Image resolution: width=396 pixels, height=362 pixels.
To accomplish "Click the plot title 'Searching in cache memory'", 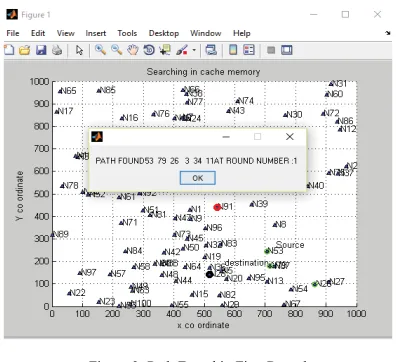I will [x=203, y=72].
